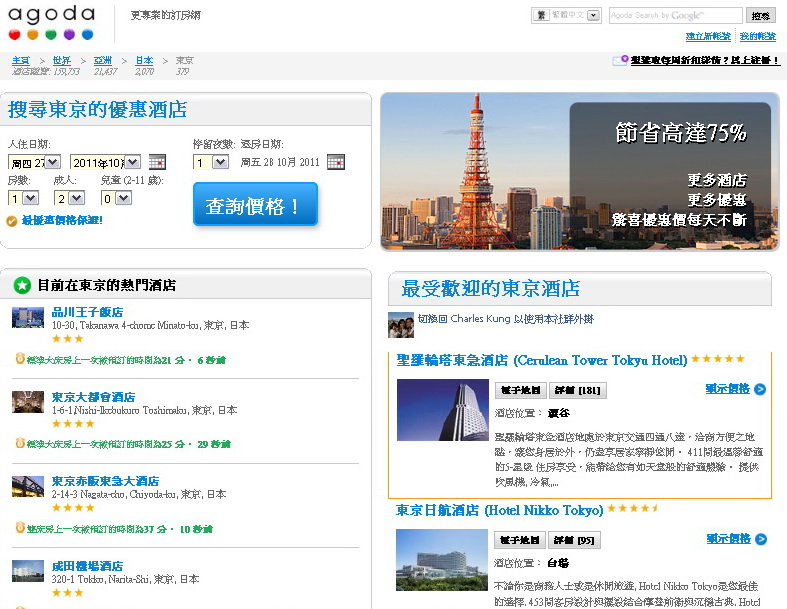Click the newsletter envelope icon

pos(620,60)
